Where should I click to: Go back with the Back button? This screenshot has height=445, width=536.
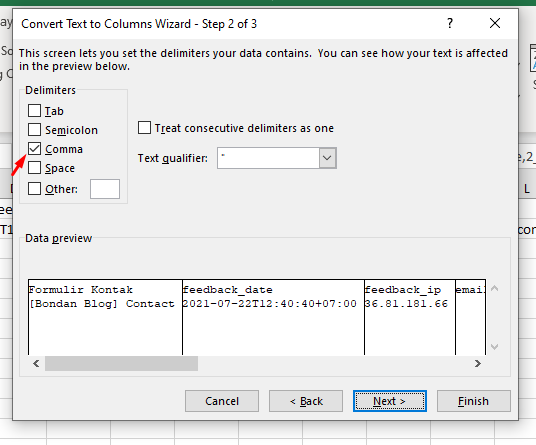click(306, 401)
